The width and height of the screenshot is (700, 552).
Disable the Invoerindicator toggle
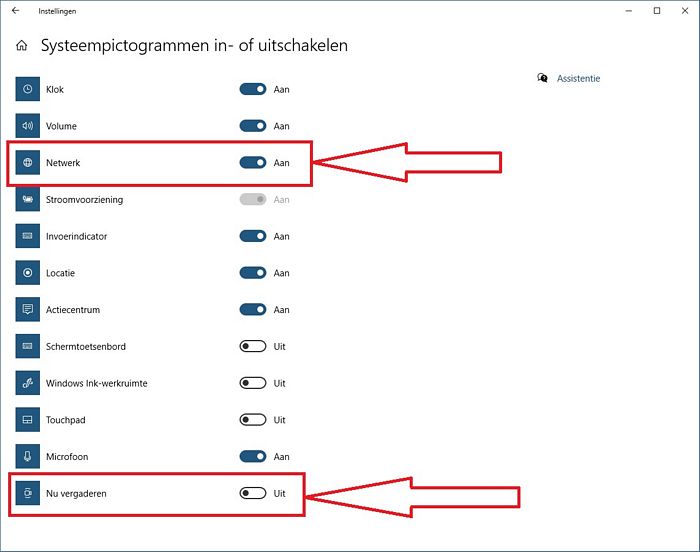[253, 236]
